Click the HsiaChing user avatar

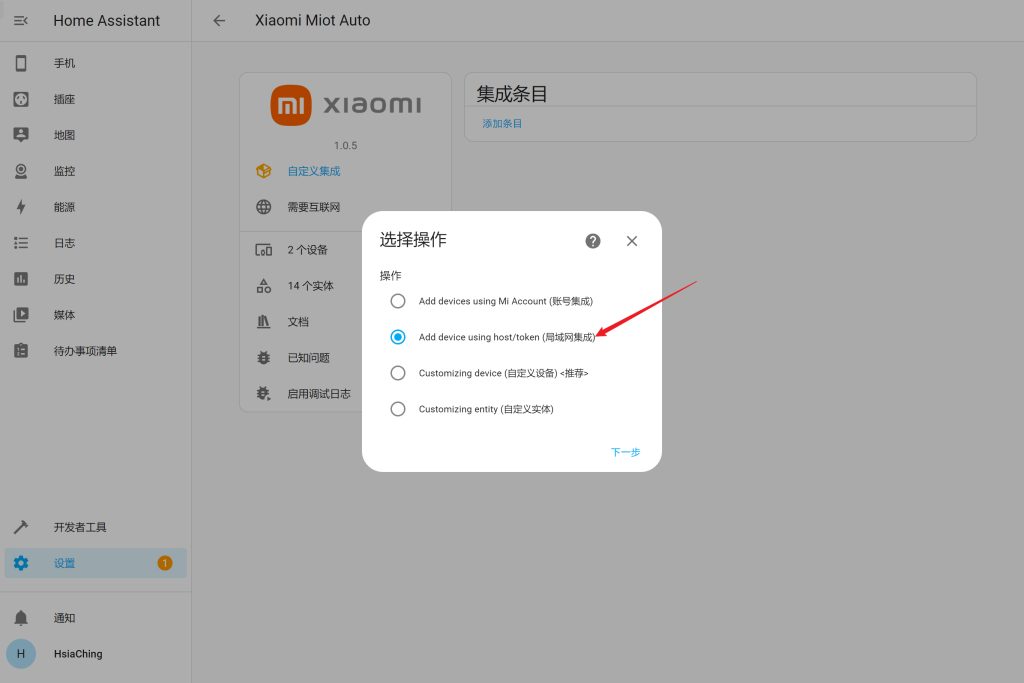tap(21, 654)
